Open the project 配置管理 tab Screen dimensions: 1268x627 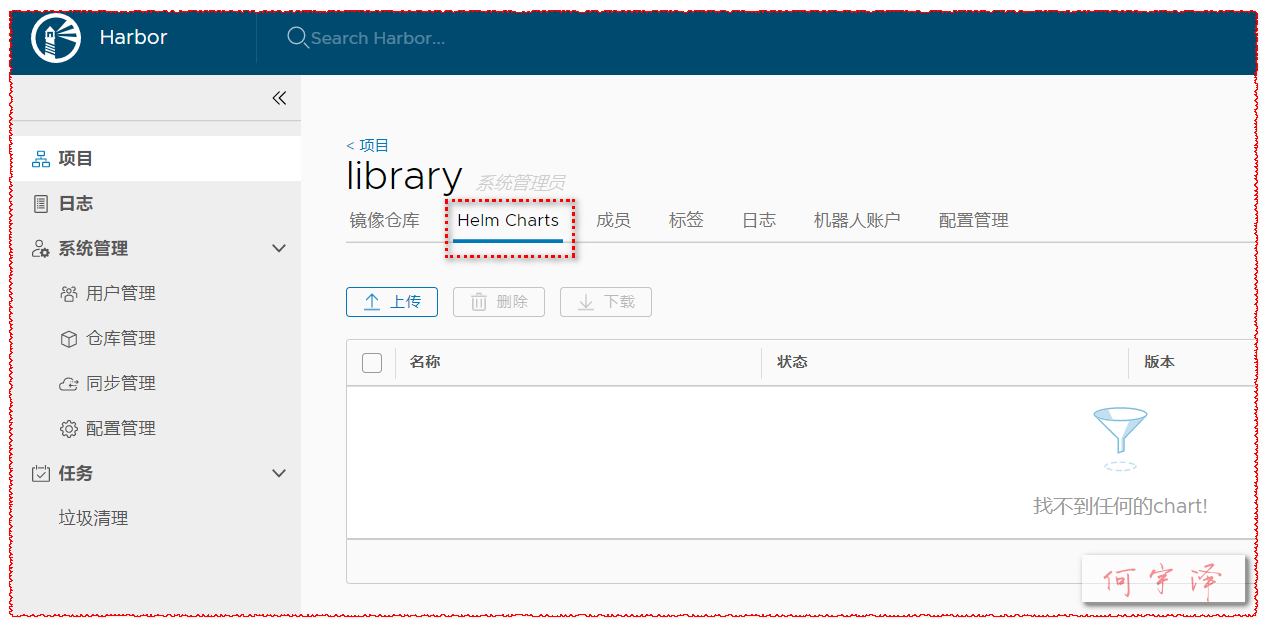point(974,221)
